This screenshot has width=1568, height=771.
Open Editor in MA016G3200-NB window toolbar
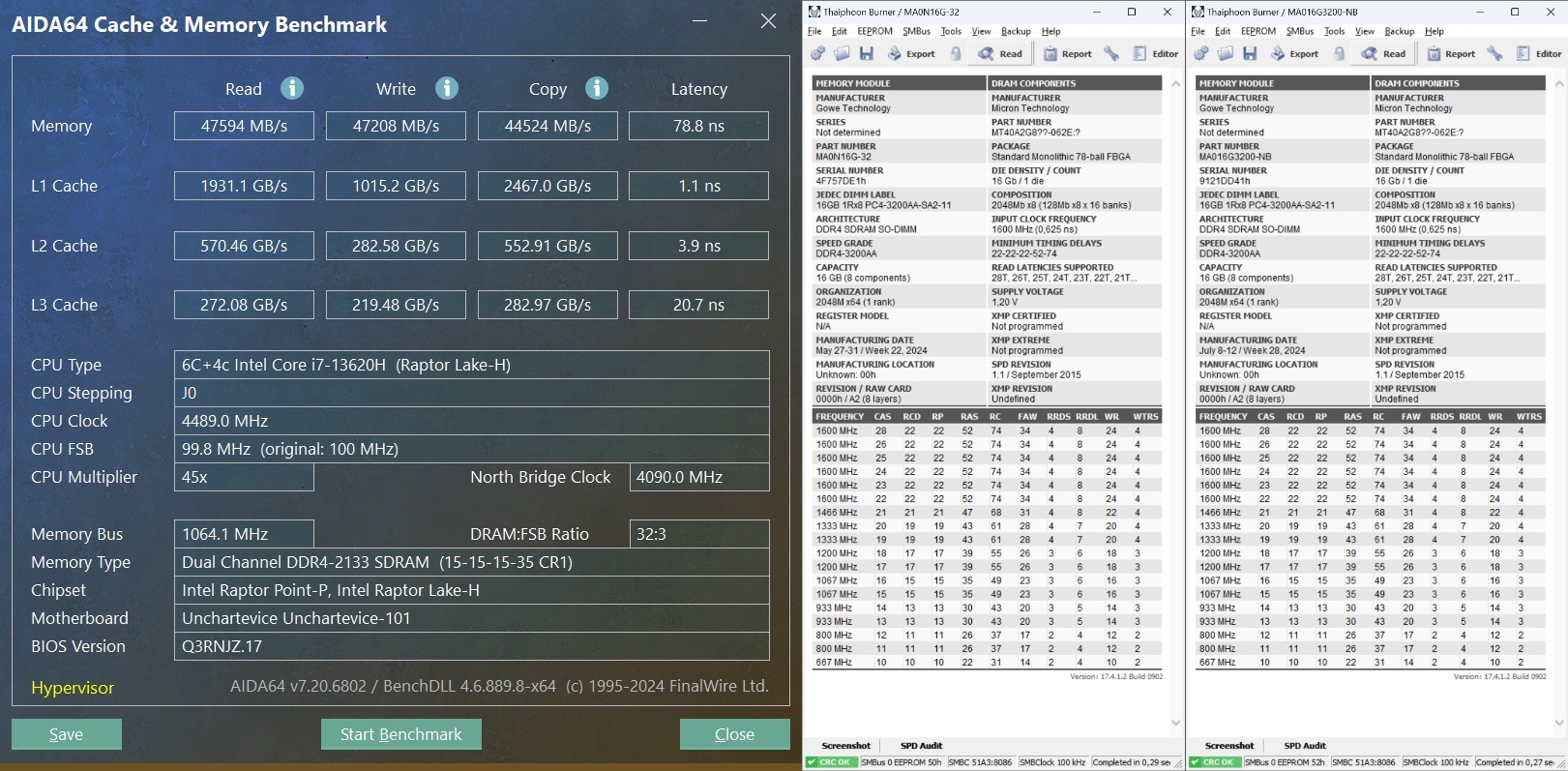click(1539, 54)
